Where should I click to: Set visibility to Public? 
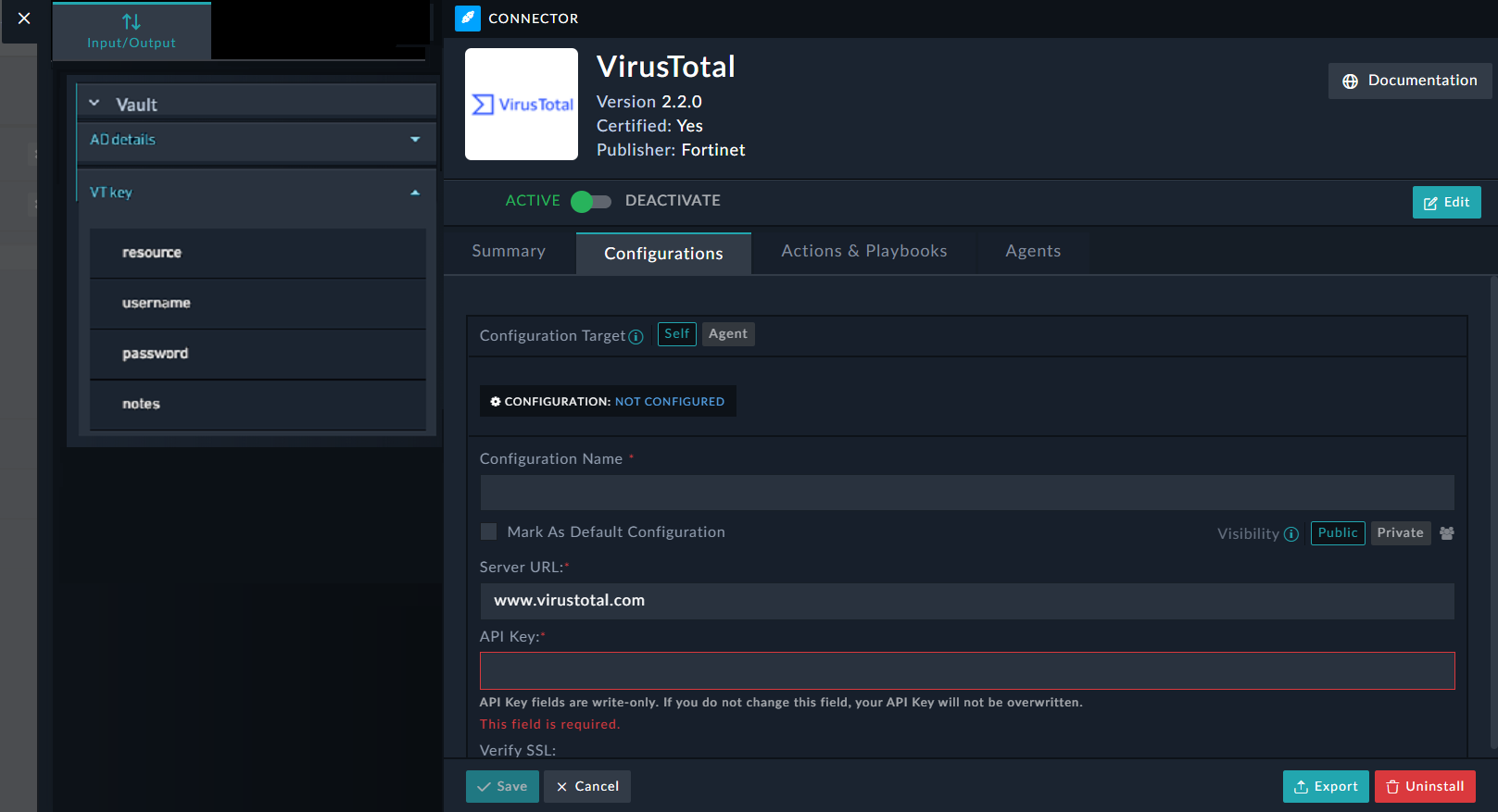tap(1338, 533)
